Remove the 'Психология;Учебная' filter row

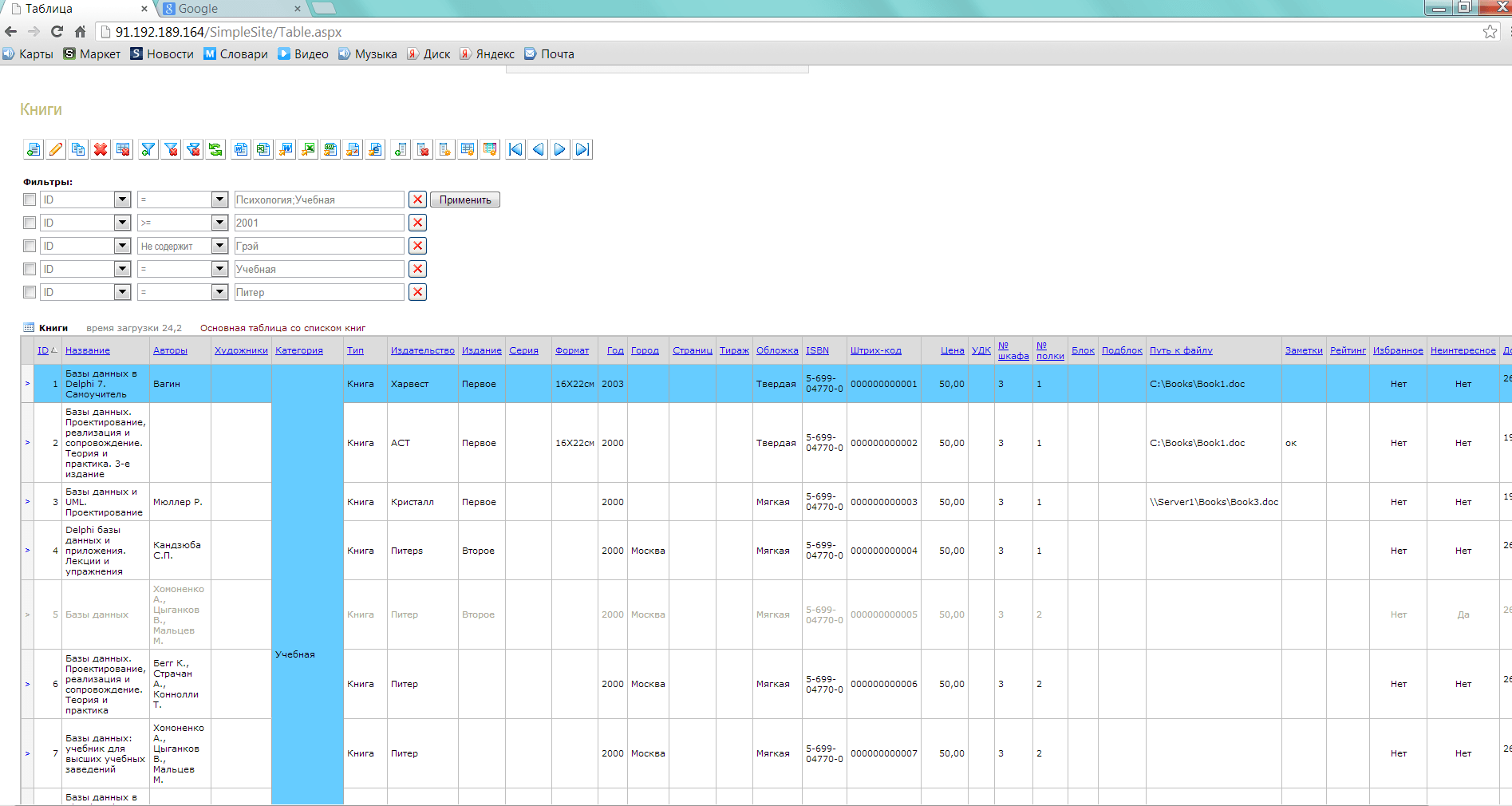[417, 200]
